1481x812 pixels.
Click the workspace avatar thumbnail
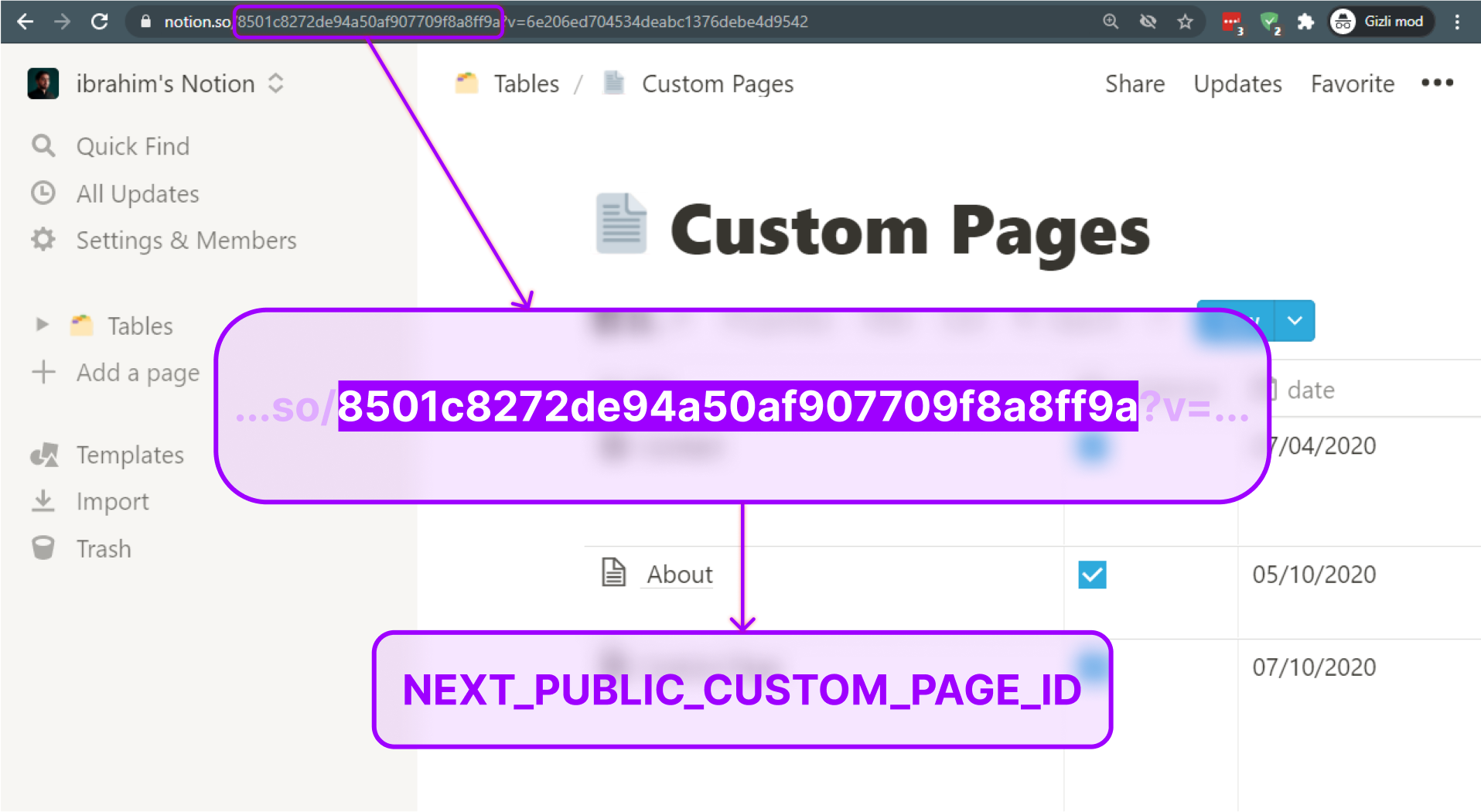pyautogui.click(x=43, y=84)
